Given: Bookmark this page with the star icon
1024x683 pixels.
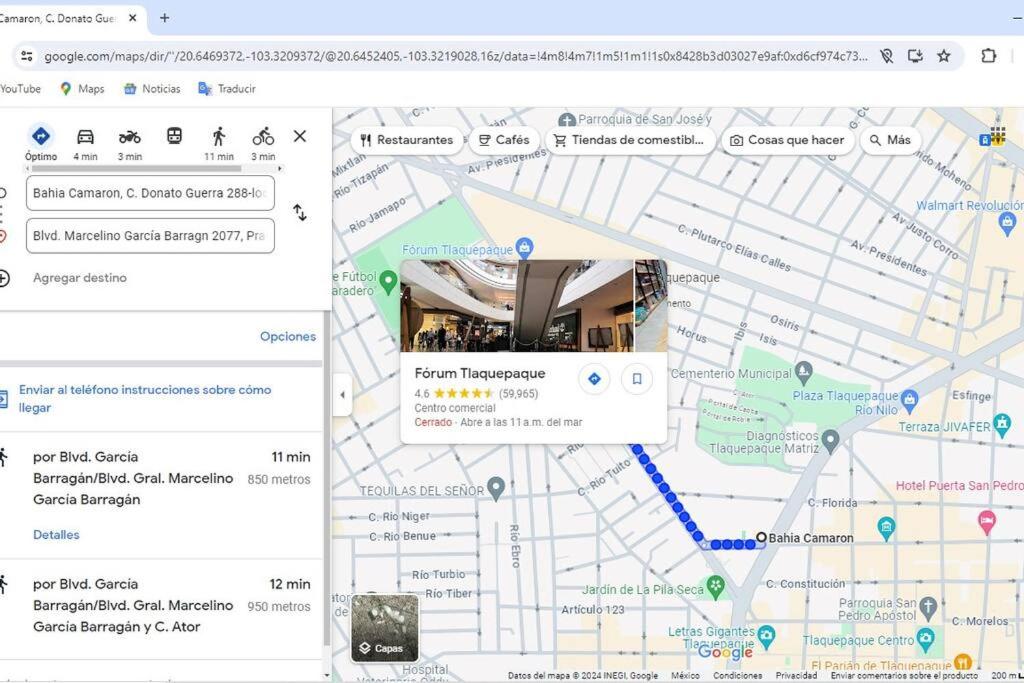Looking at the screenshot, I should 944,56.
